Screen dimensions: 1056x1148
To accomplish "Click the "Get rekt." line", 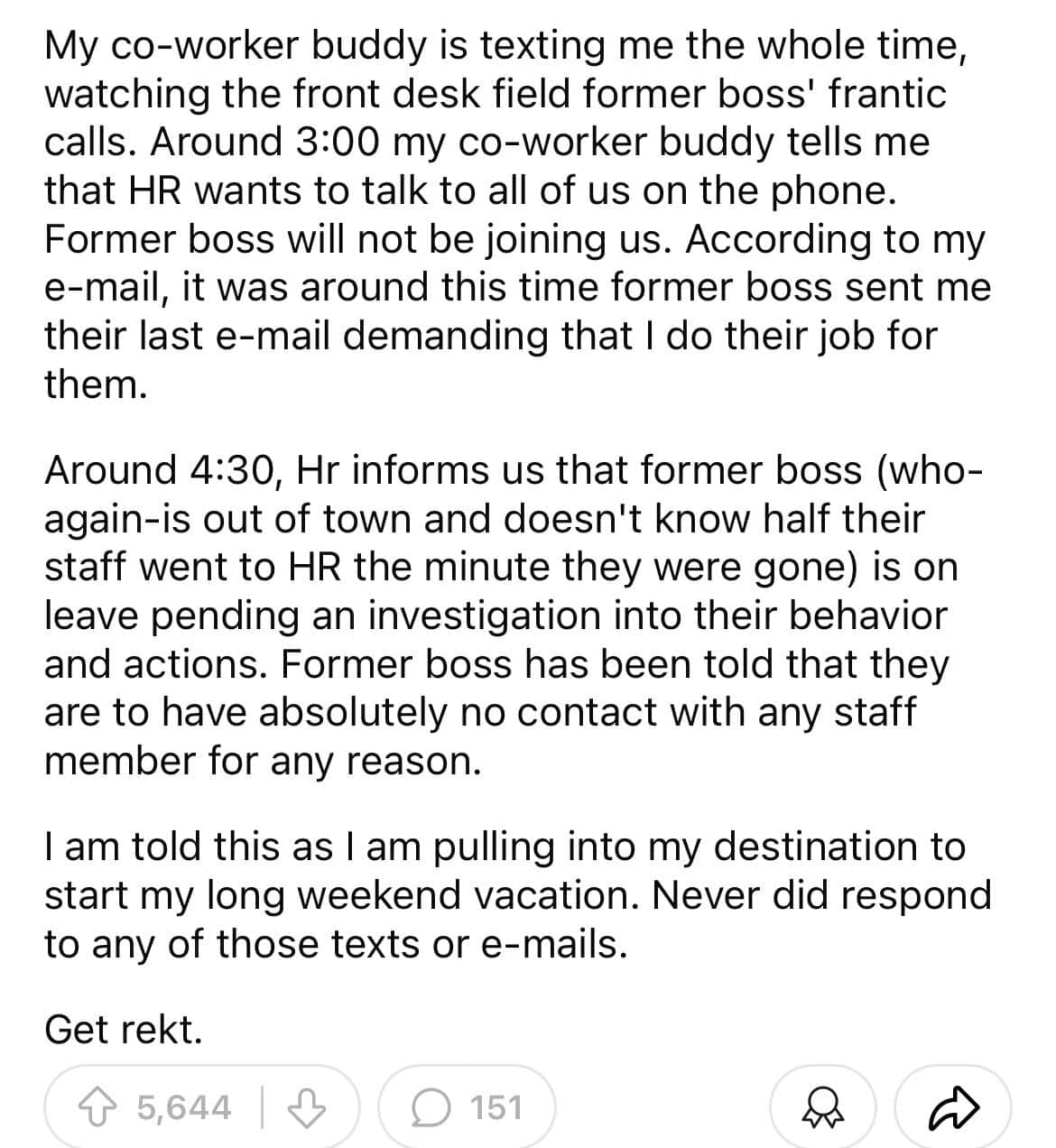I will [124, 1029].
